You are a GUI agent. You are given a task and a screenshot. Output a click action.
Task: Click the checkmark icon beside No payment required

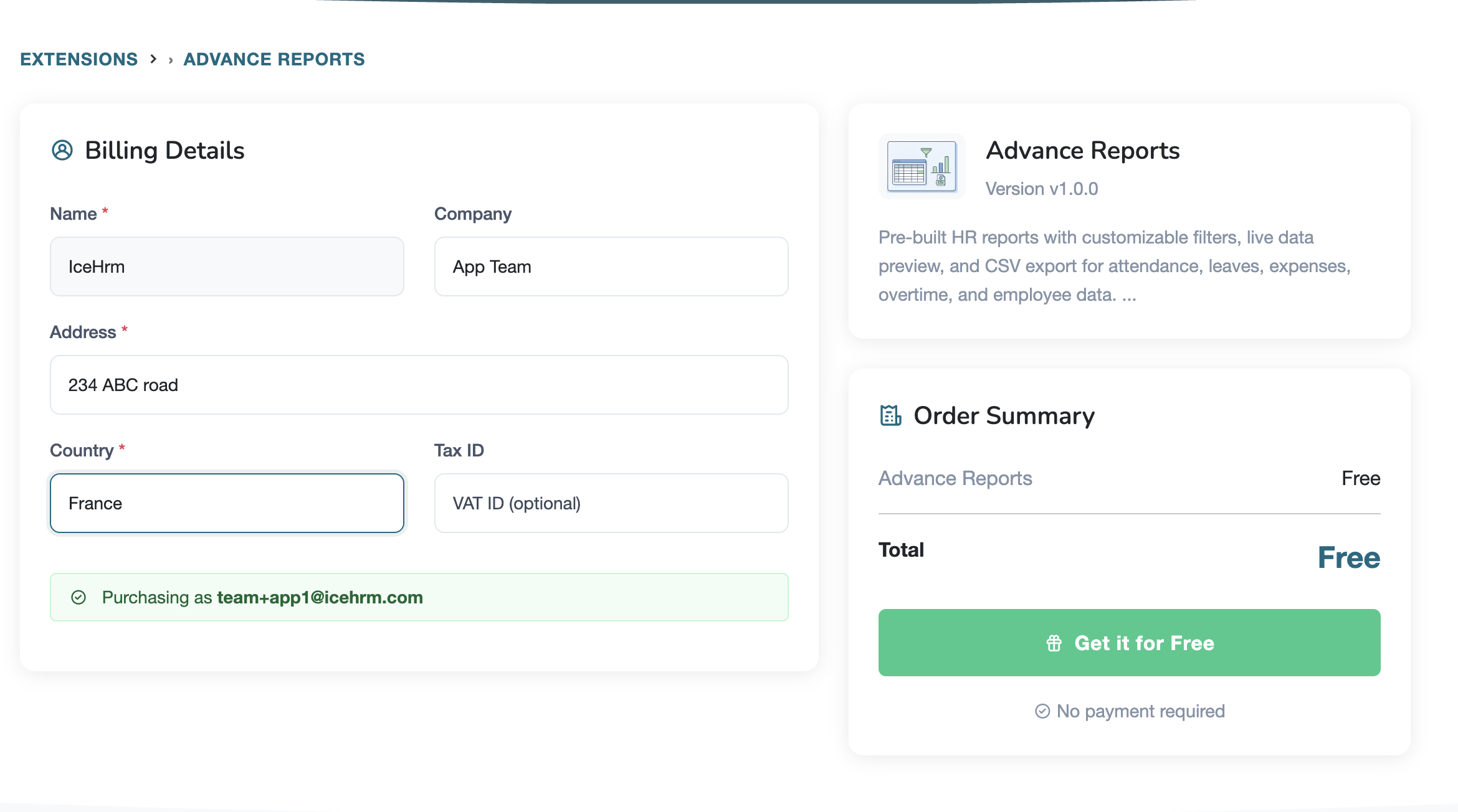tap(1042, 711)
